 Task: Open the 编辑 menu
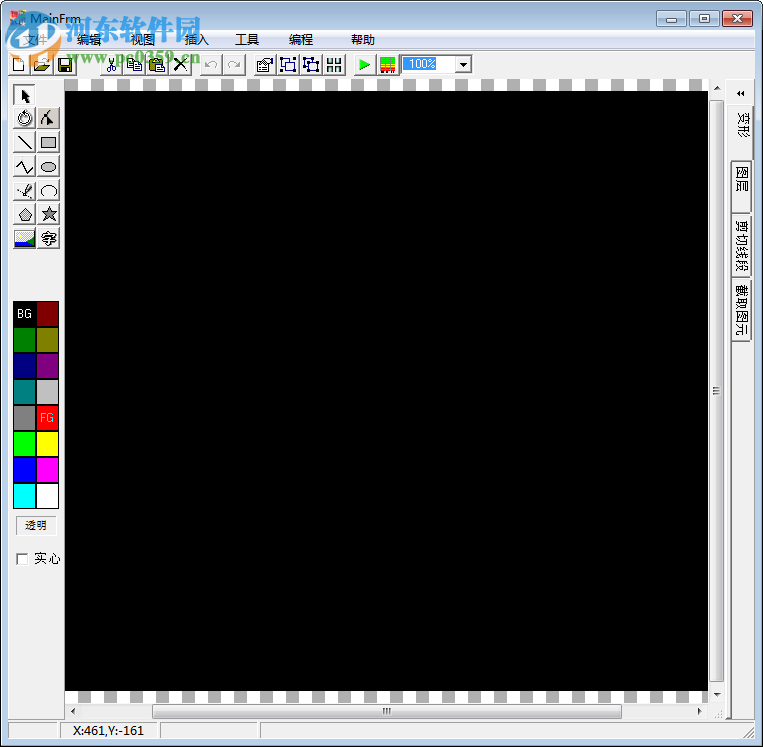[89, 40]
